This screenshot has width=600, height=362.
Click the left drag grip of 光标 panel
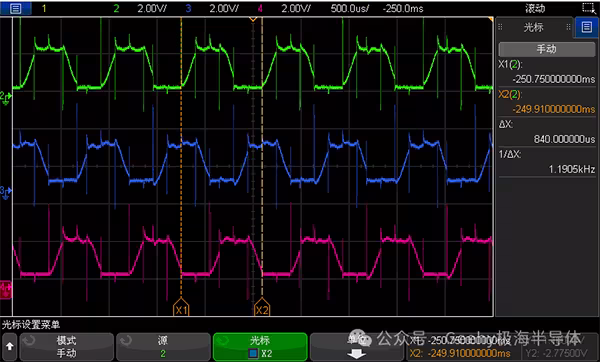point(500,27)
